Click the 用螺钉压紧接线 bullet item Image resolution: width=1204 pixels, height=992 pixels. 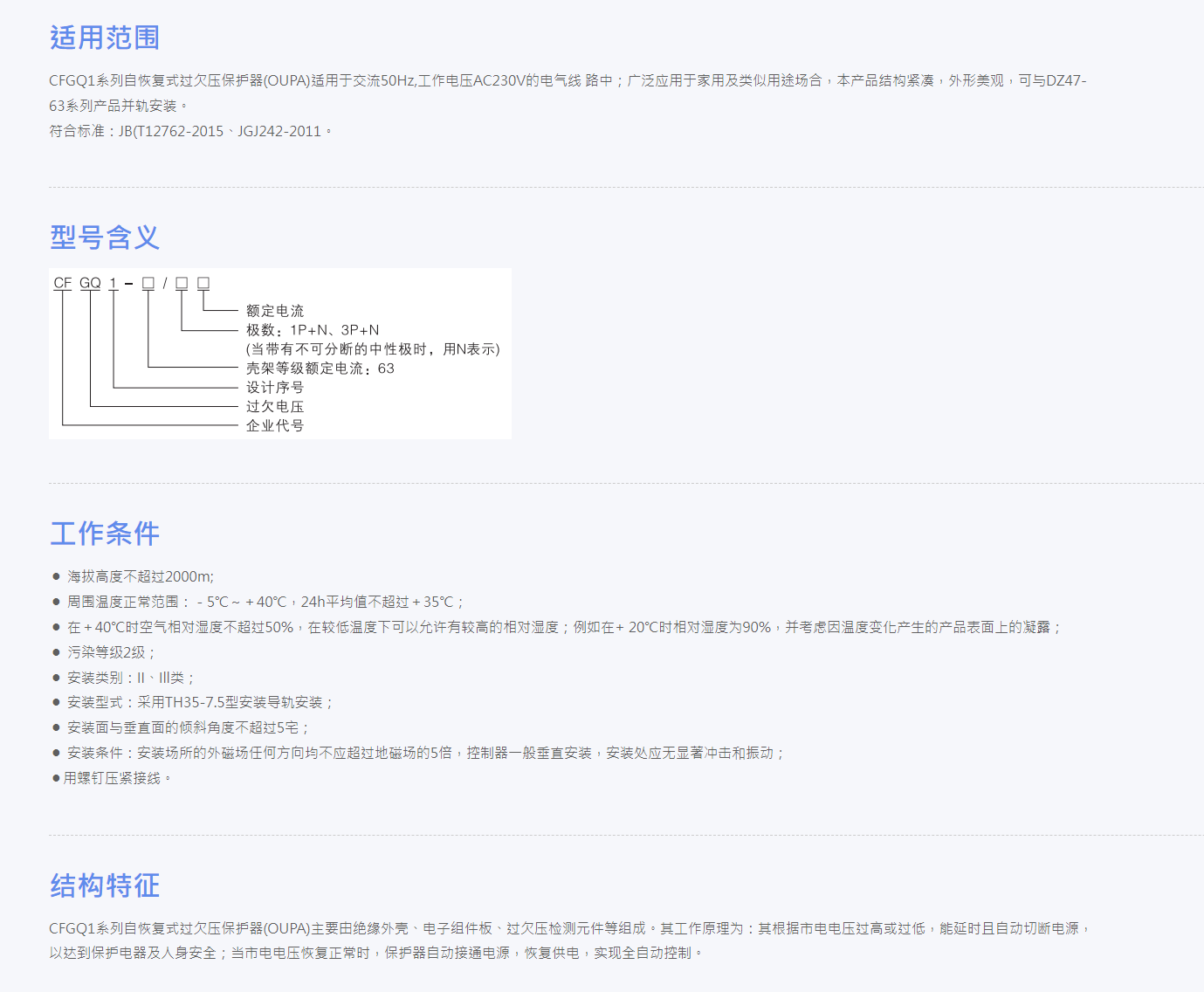[x=114, y=779]
